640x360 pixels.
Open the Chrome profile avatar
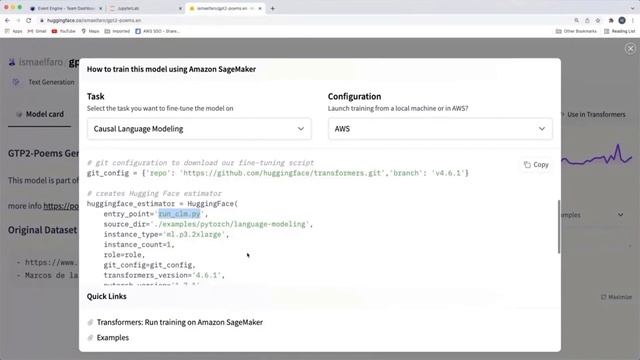point(622,20)
